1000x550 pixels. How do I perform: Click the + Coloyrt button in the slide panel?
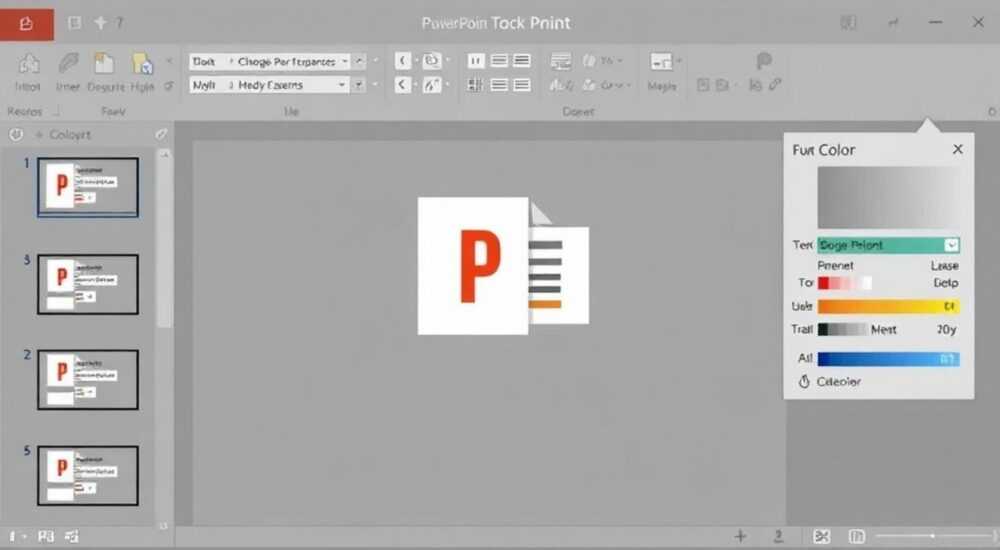click(x=62, y=135)
